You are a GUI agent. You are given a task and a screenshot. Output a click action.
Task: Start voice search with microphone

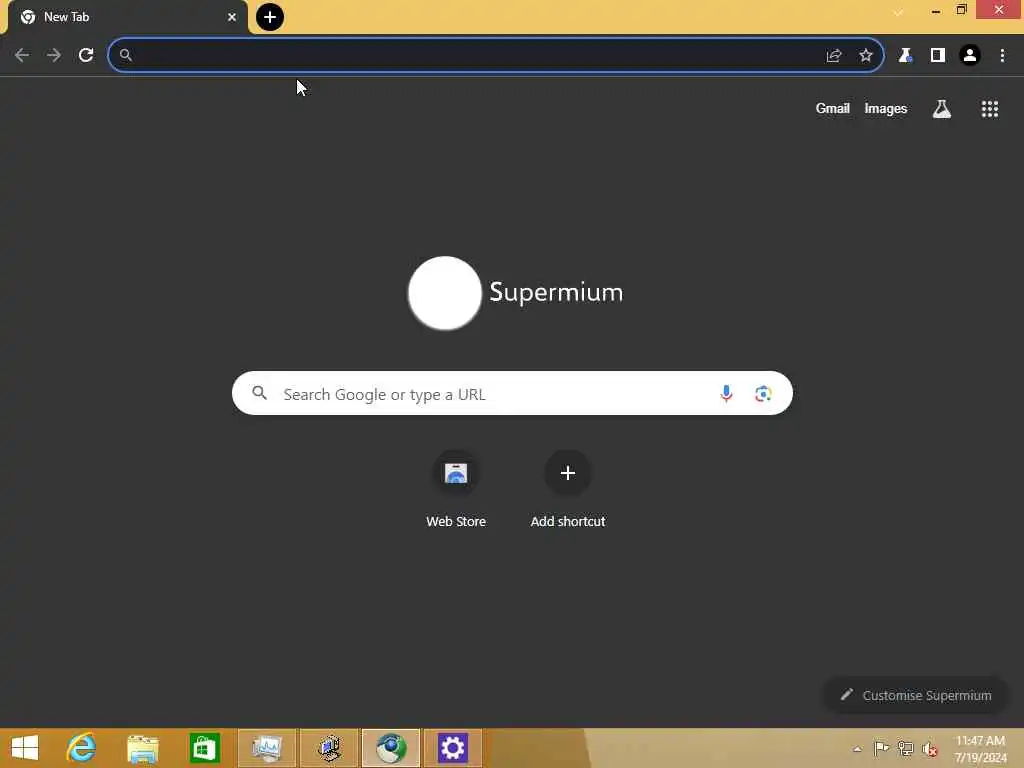pos(726,393)
